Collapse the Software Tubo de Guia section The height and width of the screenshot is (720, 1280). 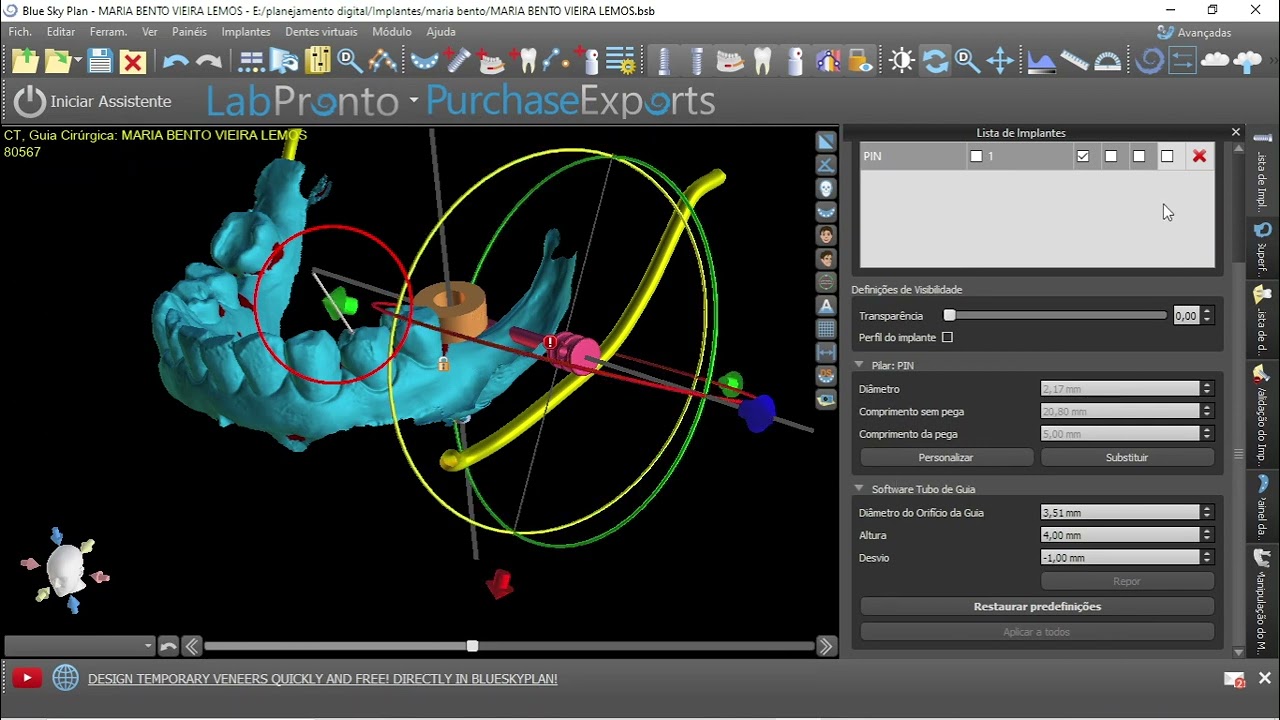[859, 489]
